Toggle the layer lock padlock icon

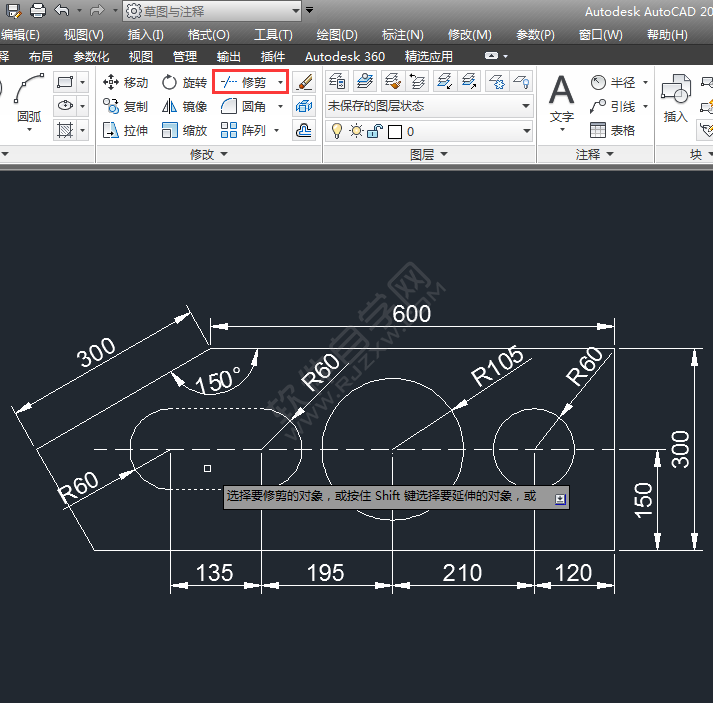(x=374, y=131)
